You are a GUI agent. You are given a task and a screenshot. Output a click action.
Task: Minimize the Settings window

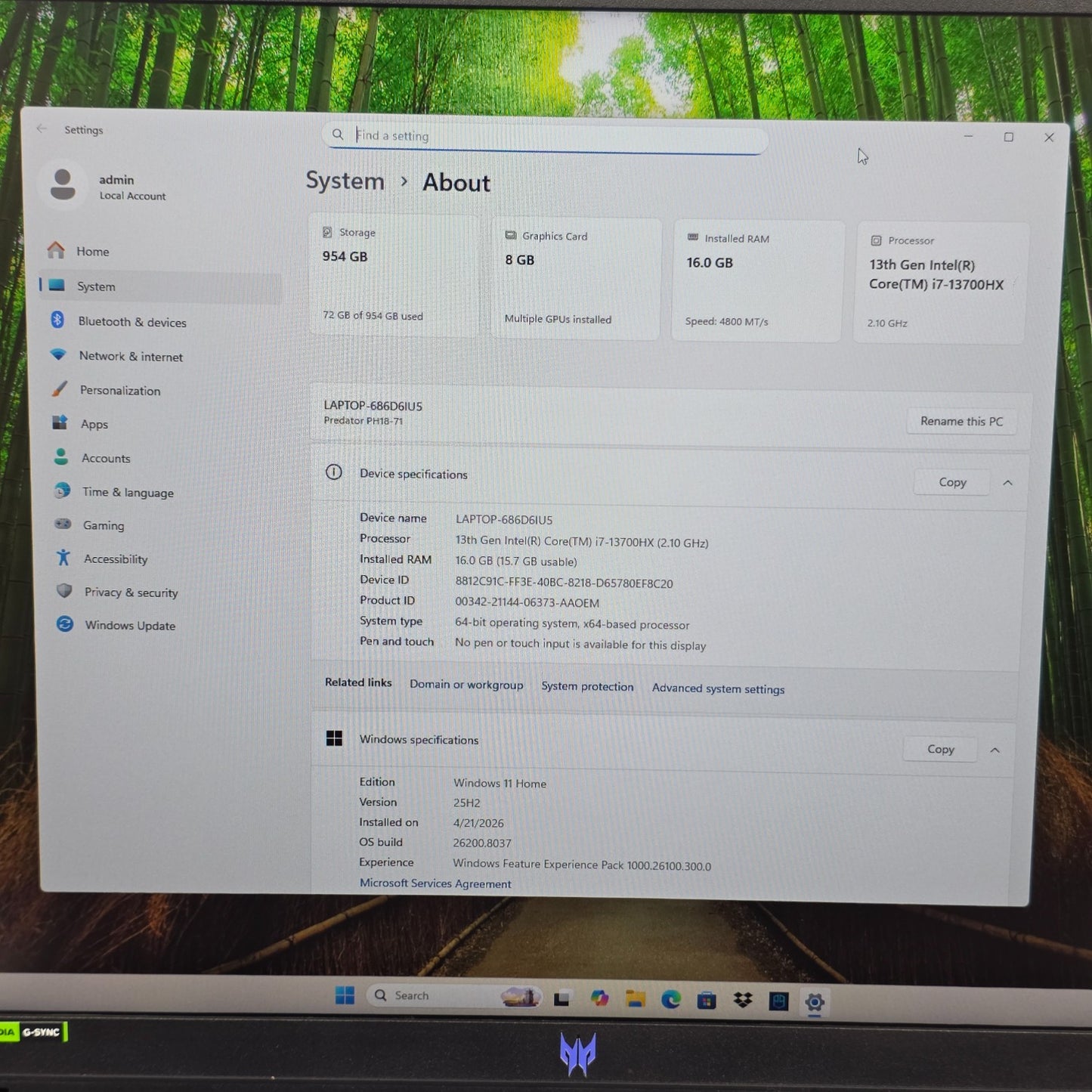[x=968, y=136]
